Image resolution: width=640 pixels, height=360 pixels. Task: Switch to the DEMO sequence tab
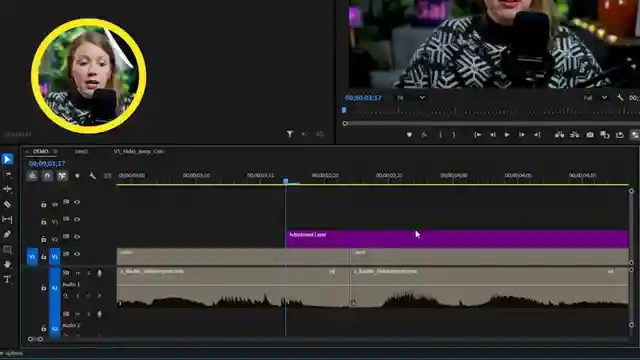(41, 151)
